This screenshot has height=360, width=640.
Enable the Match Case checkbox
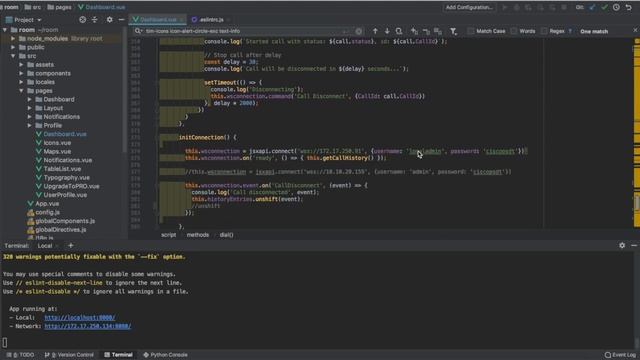471,31
